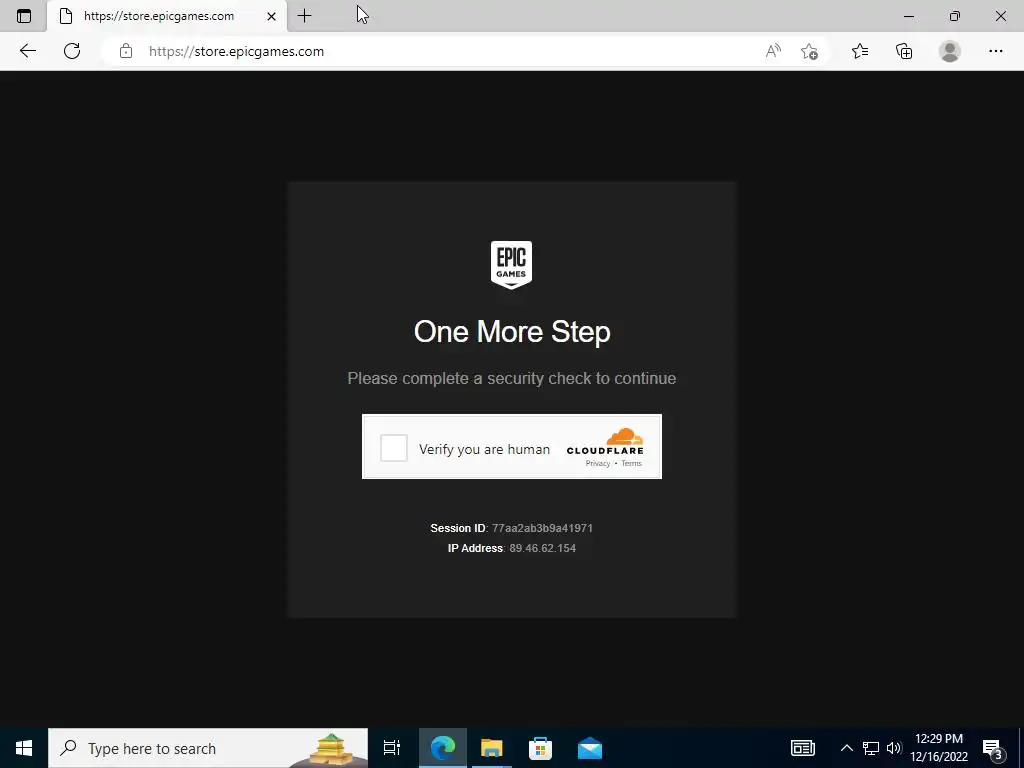The image size is (1024, 768).
Task: Go back to the previous page
Action: 27,51
